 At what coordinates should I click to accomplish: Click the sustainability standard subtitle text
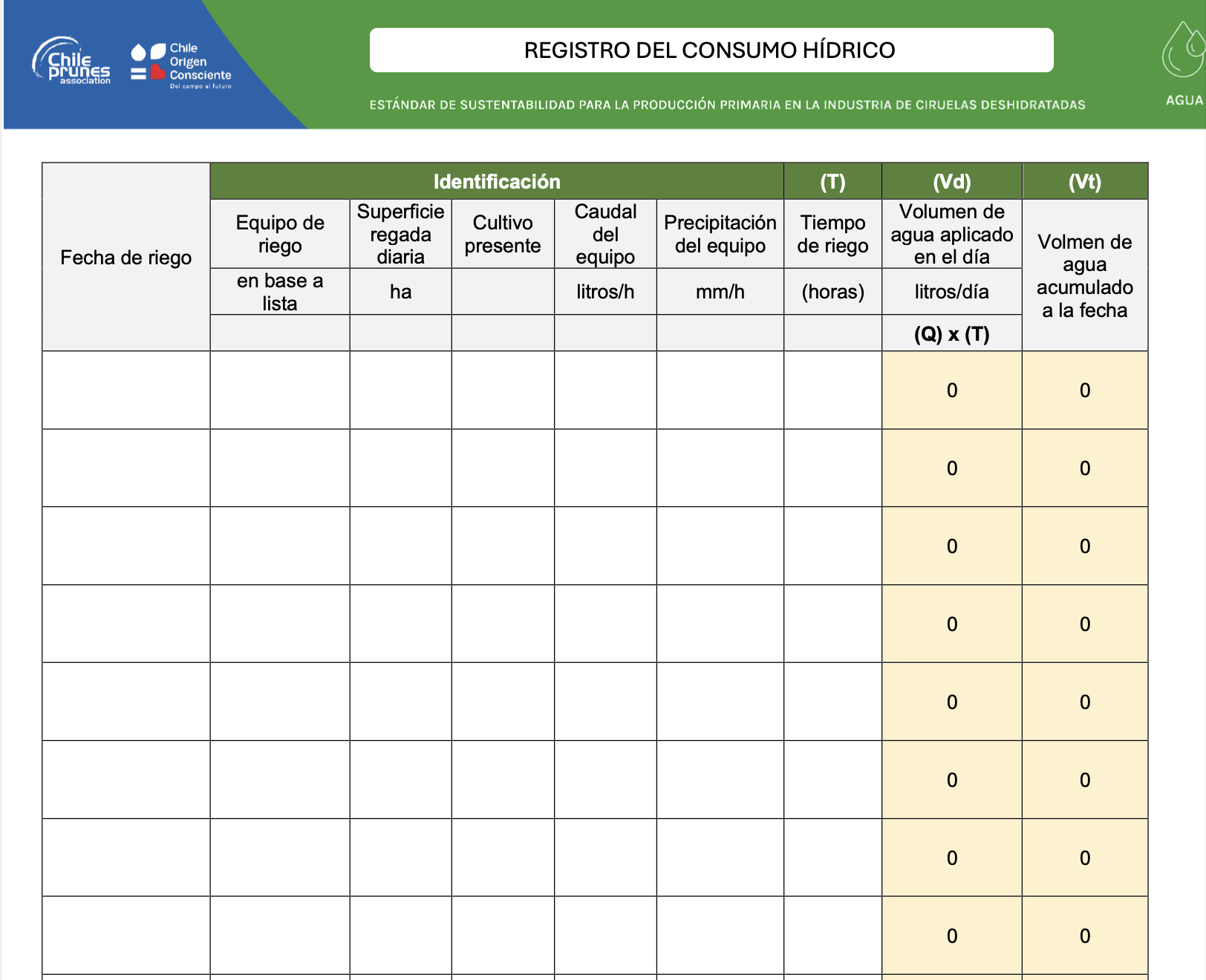click(727, 105)
